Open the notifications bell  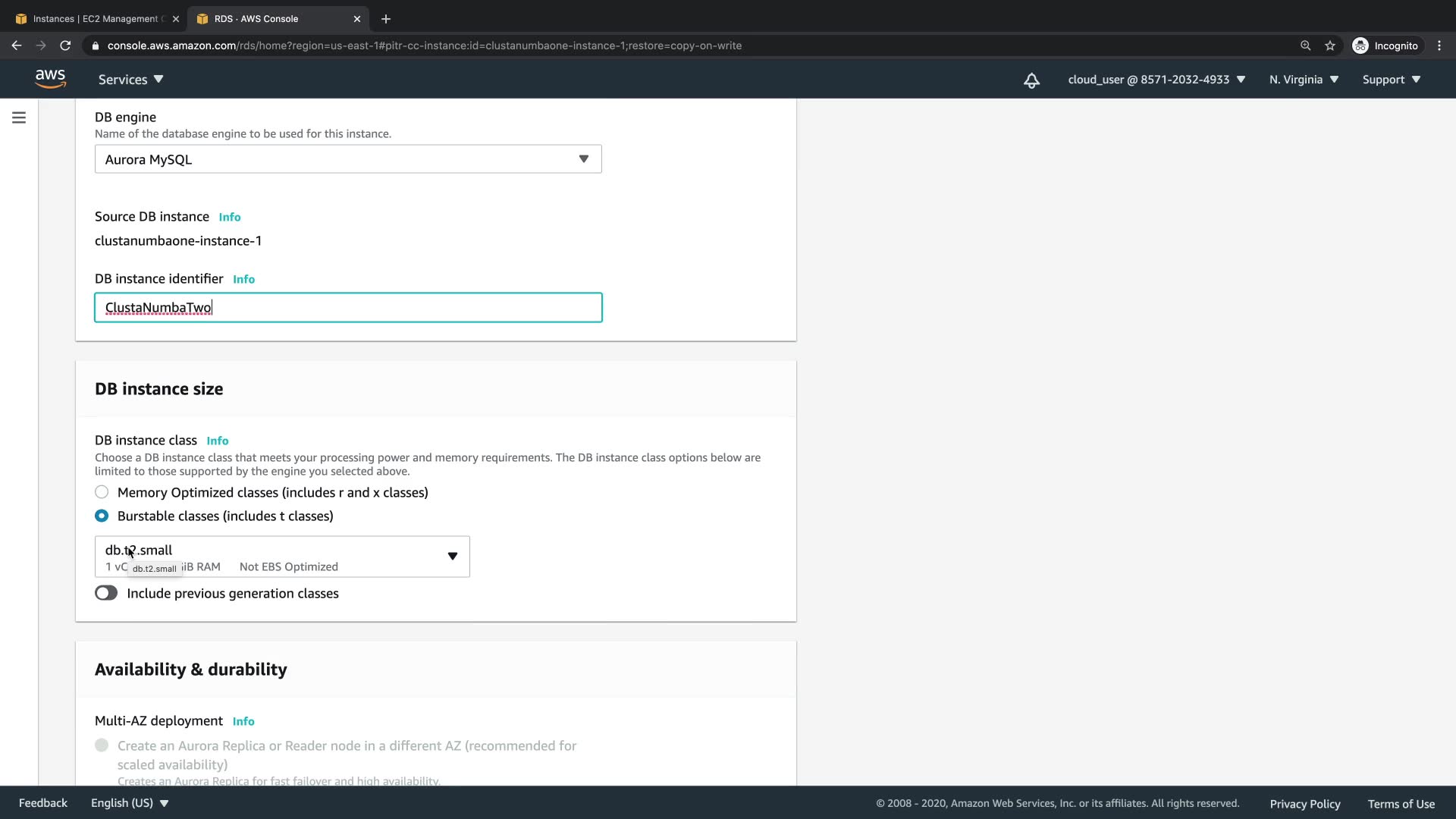(1031, 80)
